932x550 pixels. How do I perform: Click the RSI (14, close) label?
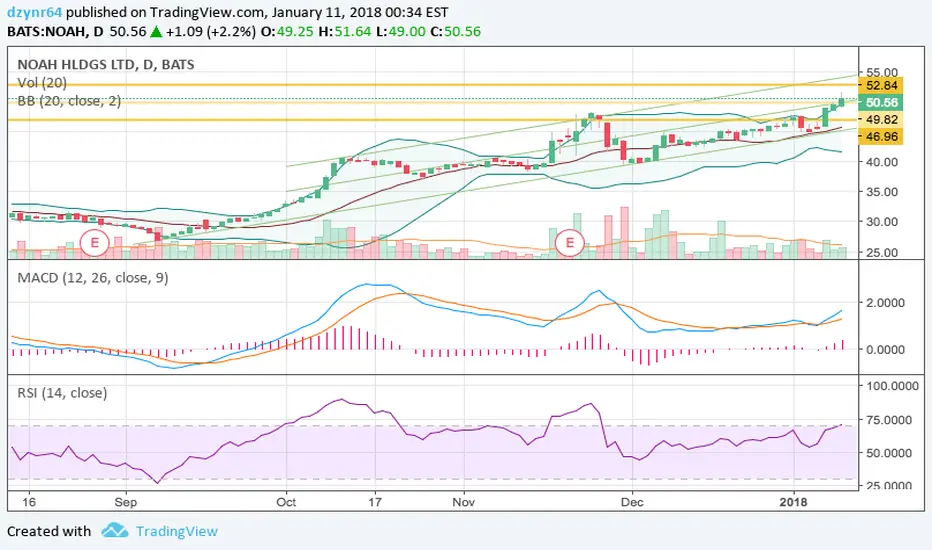click(x=62, y=393)
